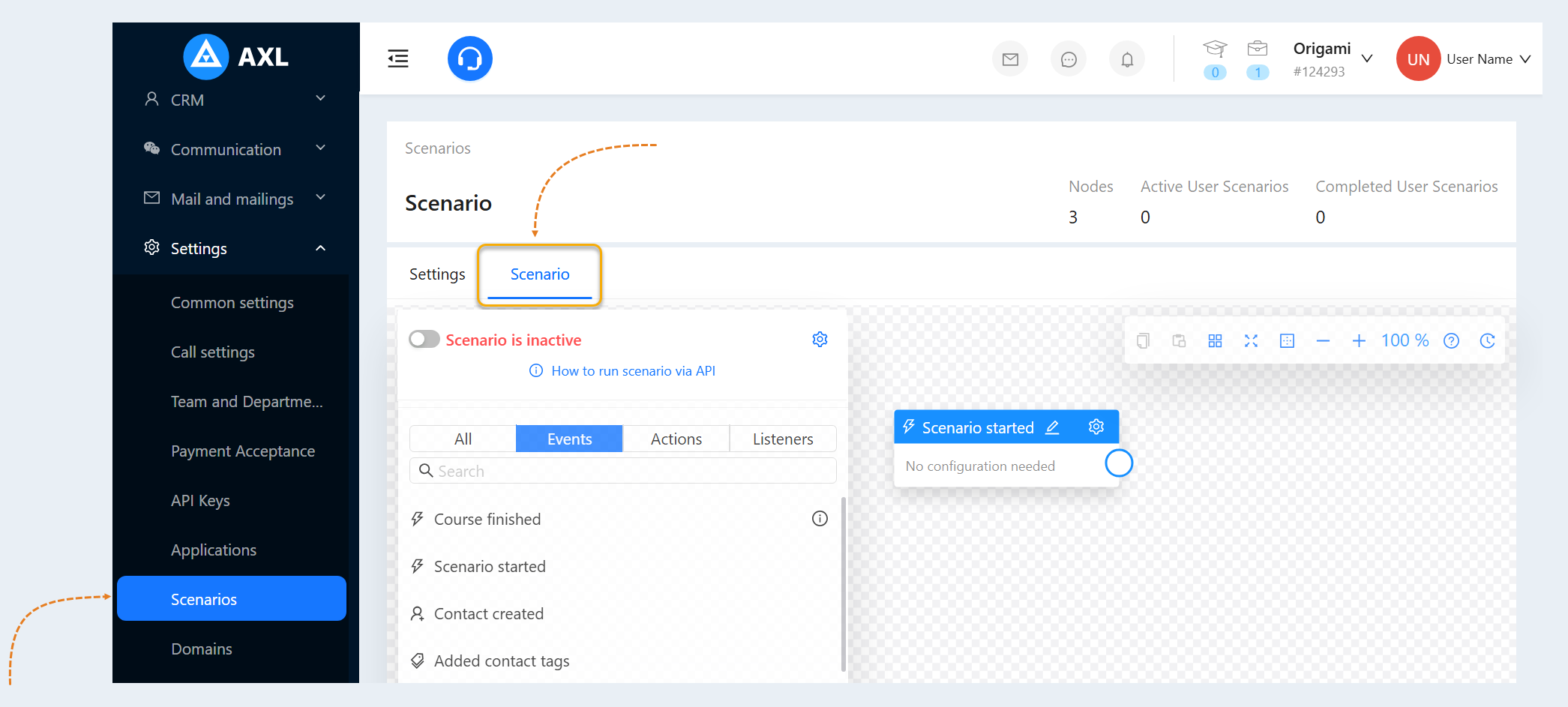
Task: Expand the CRM sidebar menu
Action: point(236,100)
